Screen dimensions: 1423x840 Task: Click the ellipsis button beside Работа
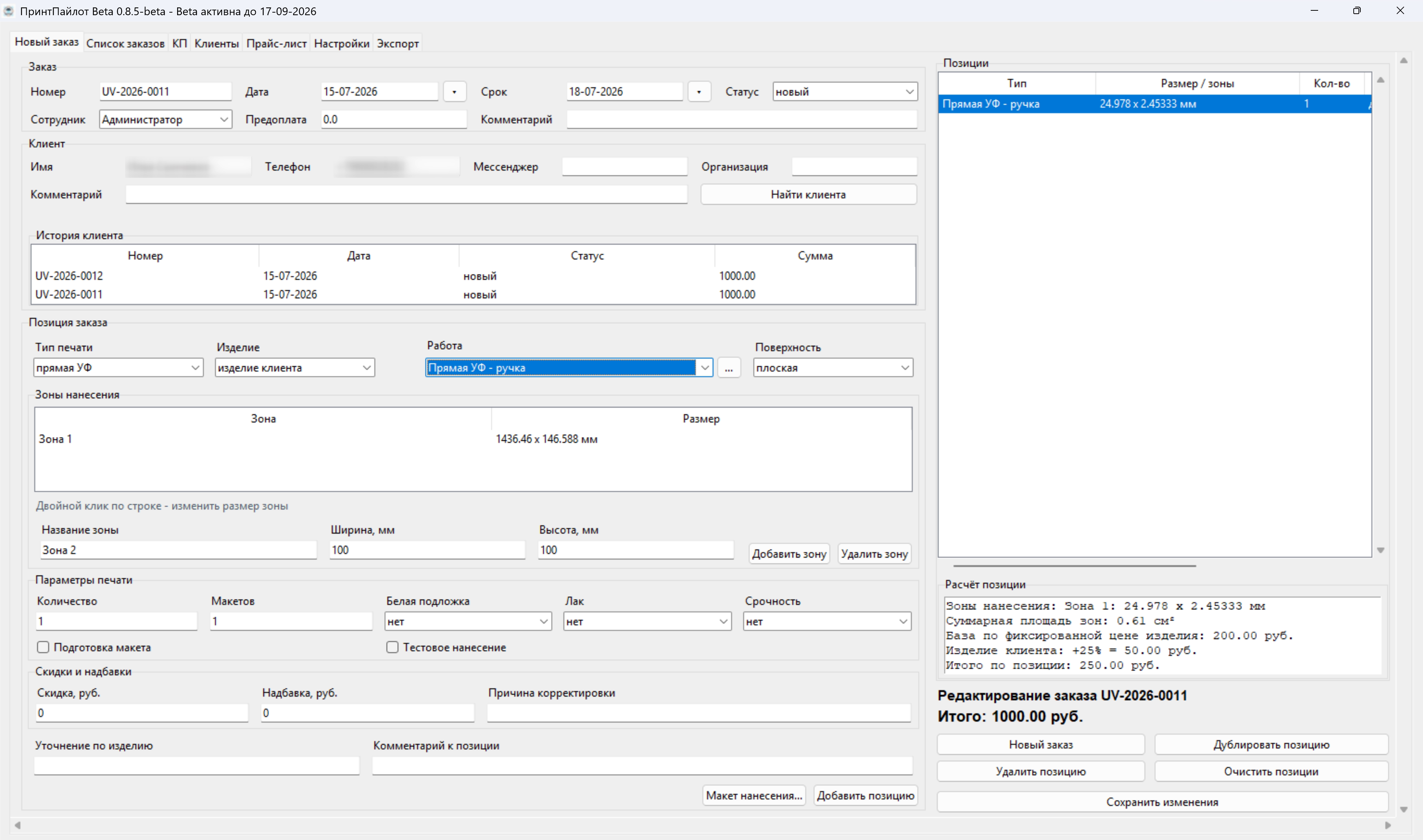point(729,368)
